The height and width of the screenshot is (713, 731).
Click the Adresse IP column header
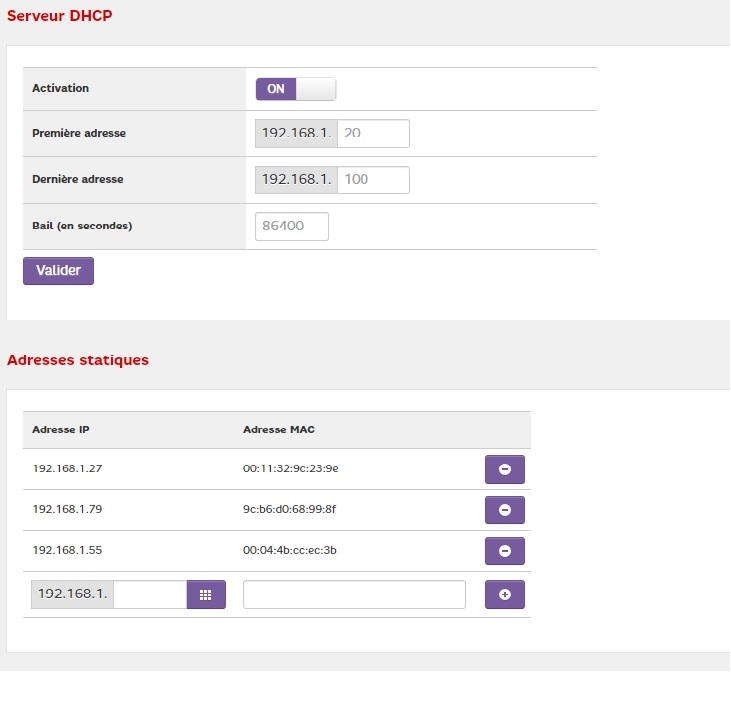[61, 430]
